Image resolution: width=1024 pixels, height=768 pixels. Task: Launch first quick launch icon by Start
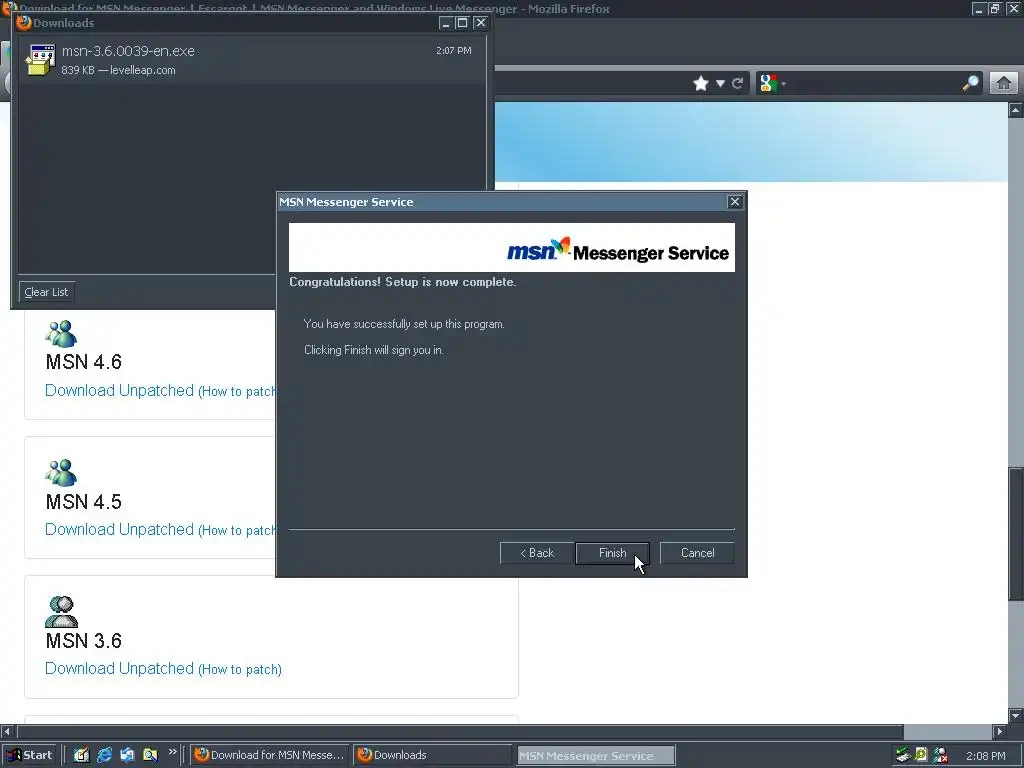coord(81,755)
